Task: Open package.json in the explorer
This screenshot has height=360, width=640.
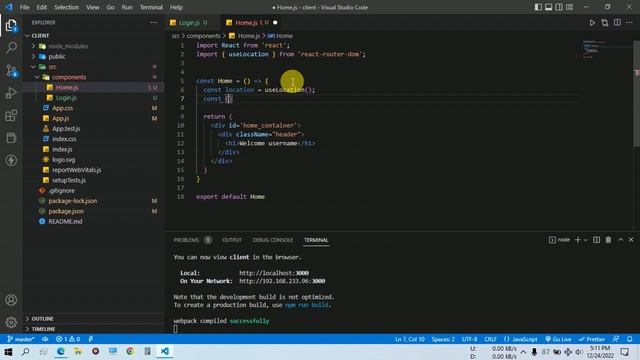Action: [66, 211]
